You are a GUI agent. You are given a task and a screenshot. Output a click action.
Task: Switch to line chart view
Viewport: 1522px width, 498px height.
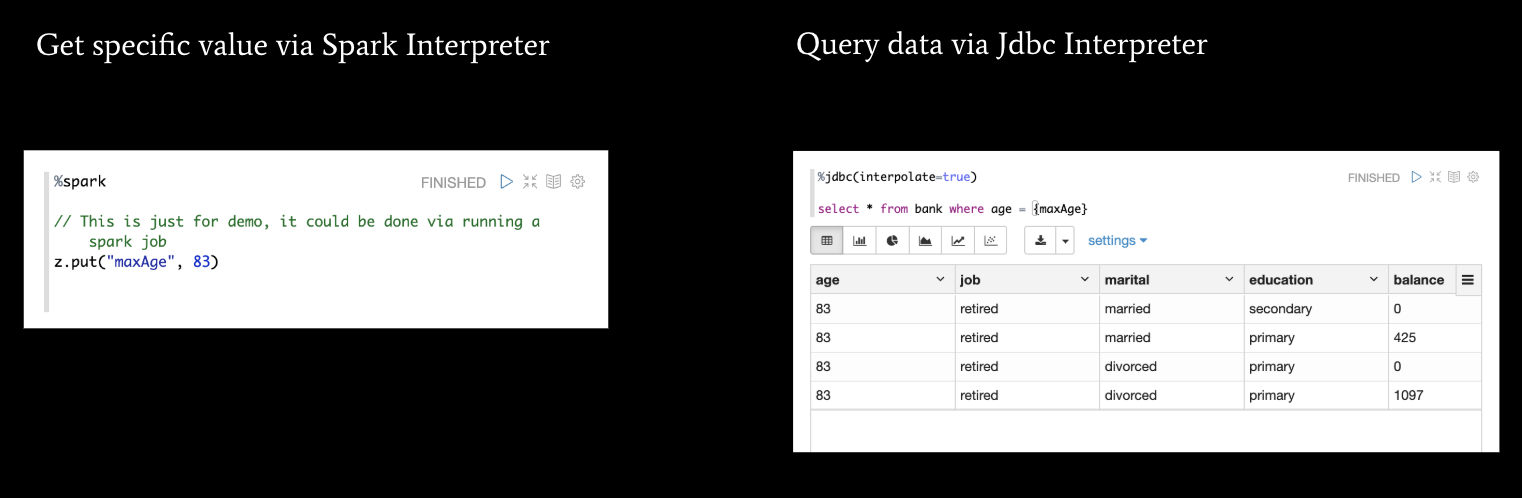click(958, 240)
